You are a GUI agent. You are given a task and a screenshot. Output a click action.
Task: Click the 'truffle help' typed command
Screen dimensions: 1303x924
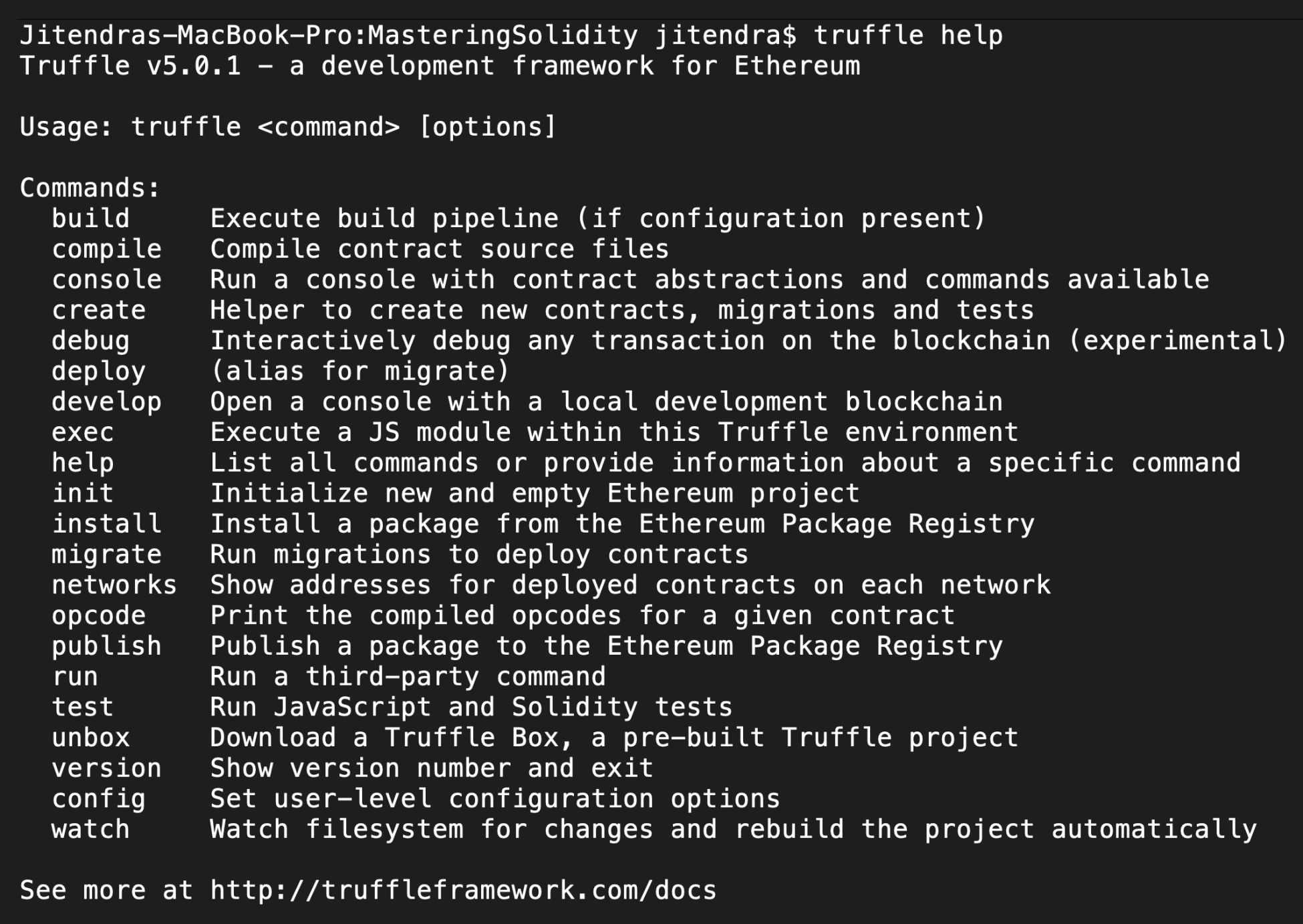point(908,35)
